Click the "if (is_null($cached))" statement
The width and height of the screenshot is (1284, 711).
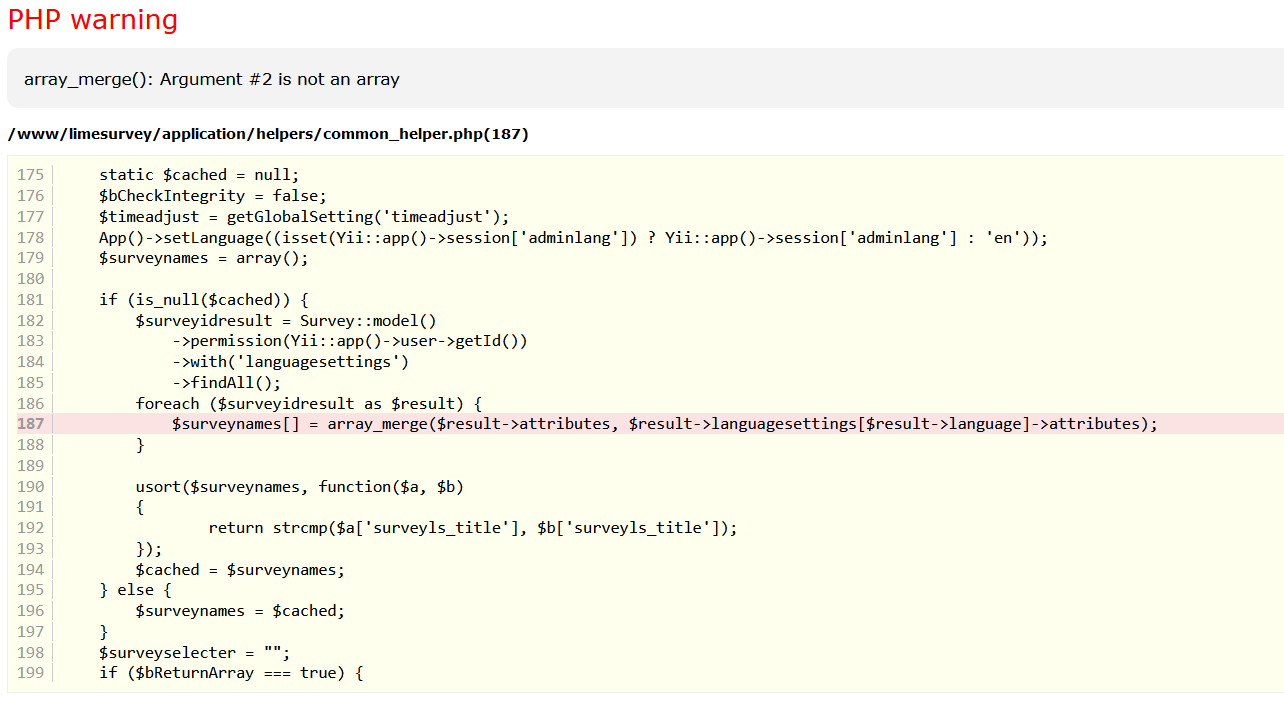tap(204, 300)
